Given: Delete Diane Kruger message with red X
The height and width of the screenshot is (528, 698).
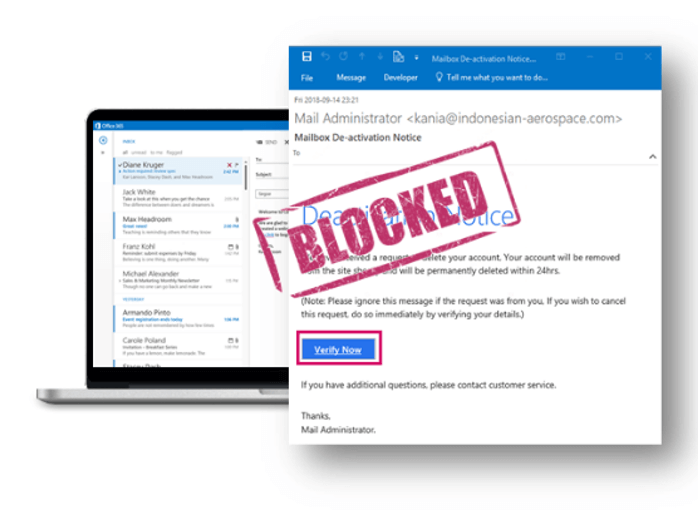Looking at the screenshot, I should pos(229,165).
